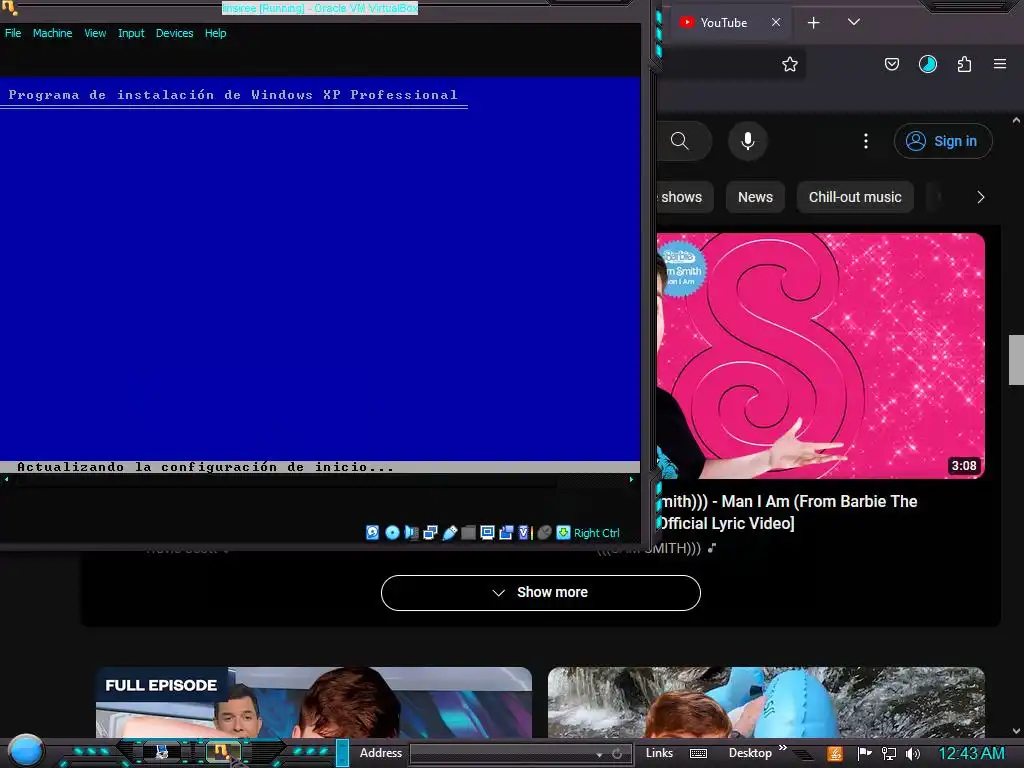Click the YouTube Sign in button
The width and height of the screenshot is (1024, 768).
click(x=943, y=141)
